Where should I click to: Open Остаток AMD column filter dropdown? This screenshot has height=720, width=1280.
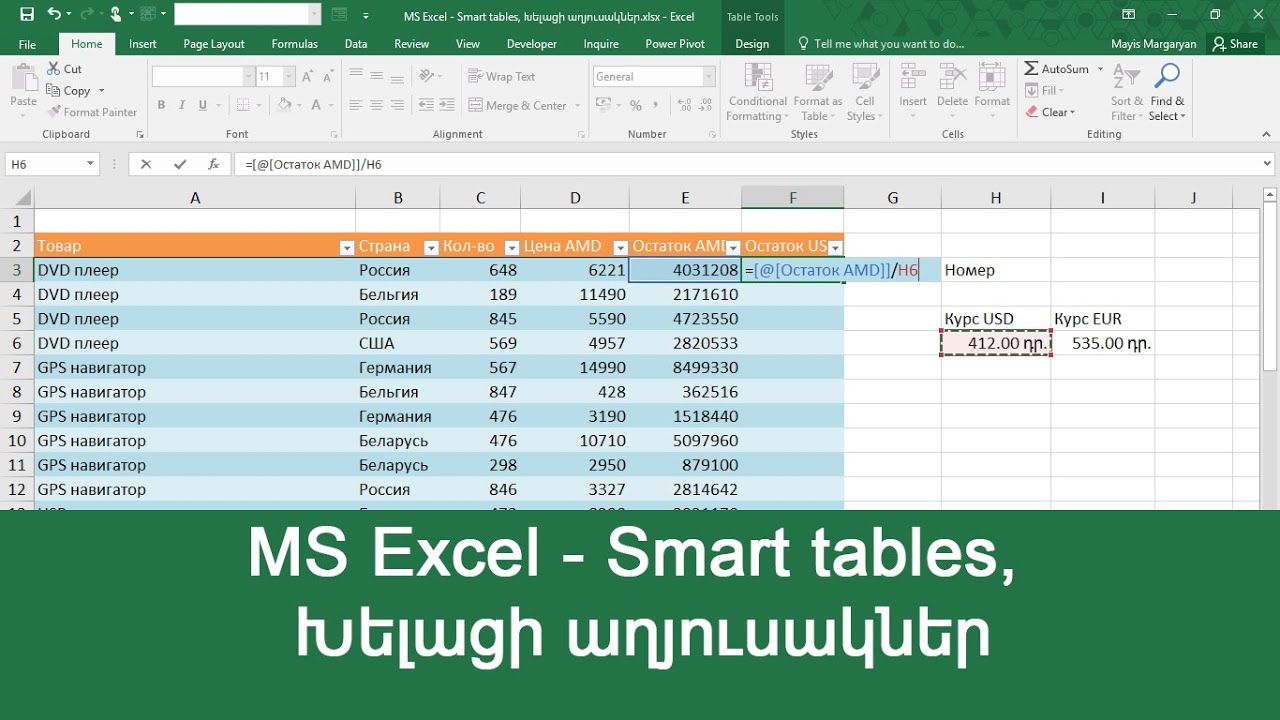point(733,247)
